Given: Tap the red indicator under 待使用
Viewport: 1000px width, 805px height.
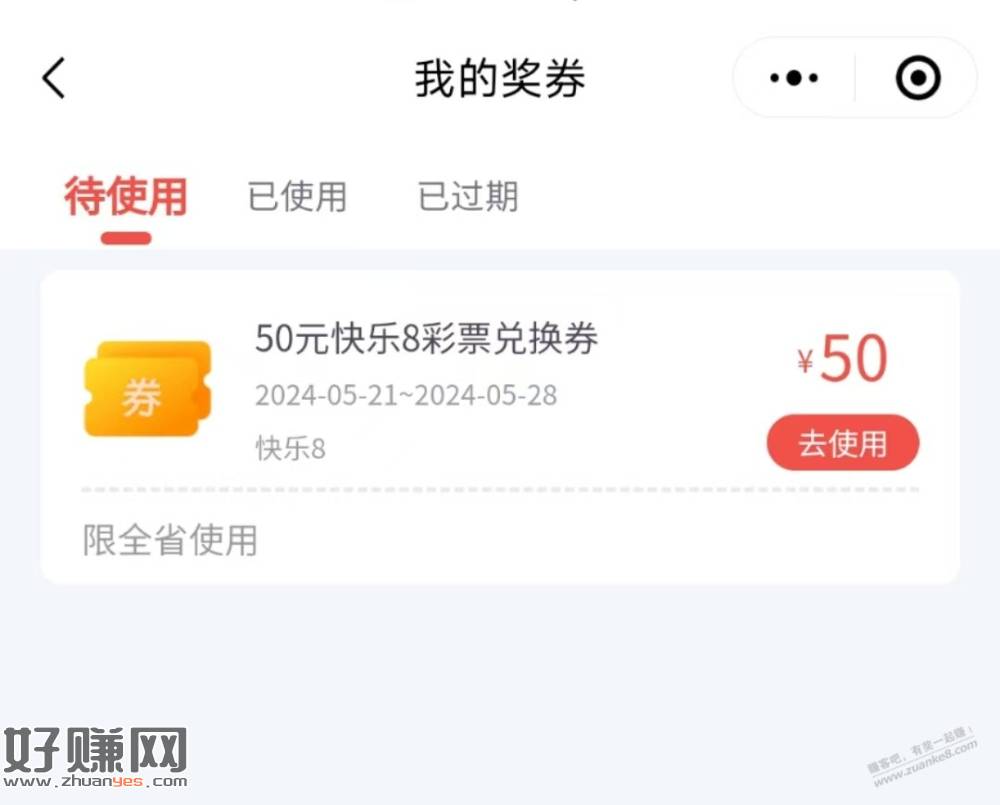Looking at the screenshot, I should [126, 239].
